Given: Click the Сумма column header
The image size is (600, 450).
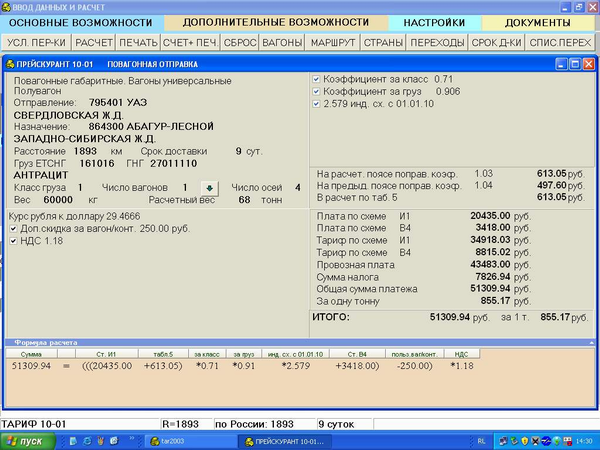Looking at the screenshot, I should click(x=31, y=354).
